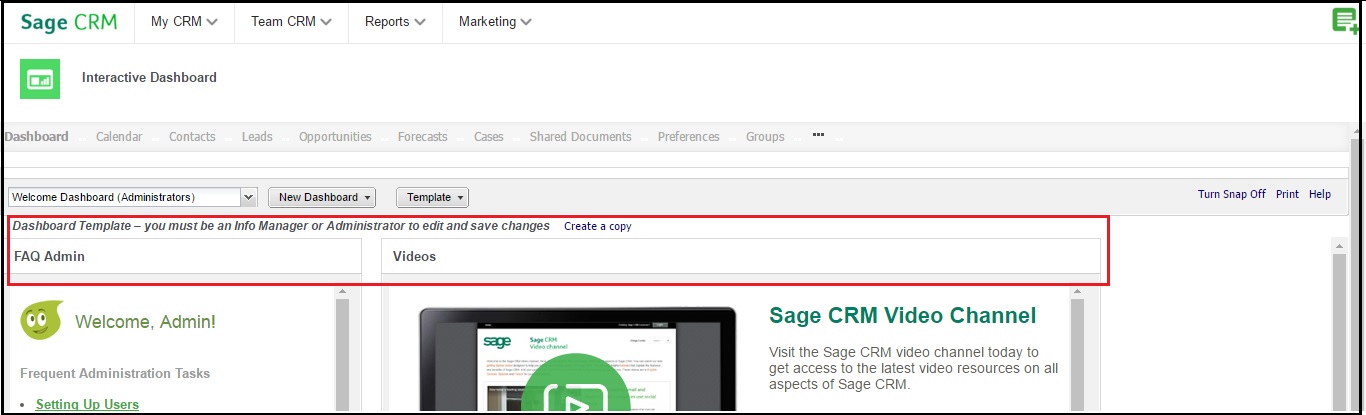Screen dimensions: 1366x415
Task: Click the Sage CRM Video Channel heading
Action: click(903, 316)
